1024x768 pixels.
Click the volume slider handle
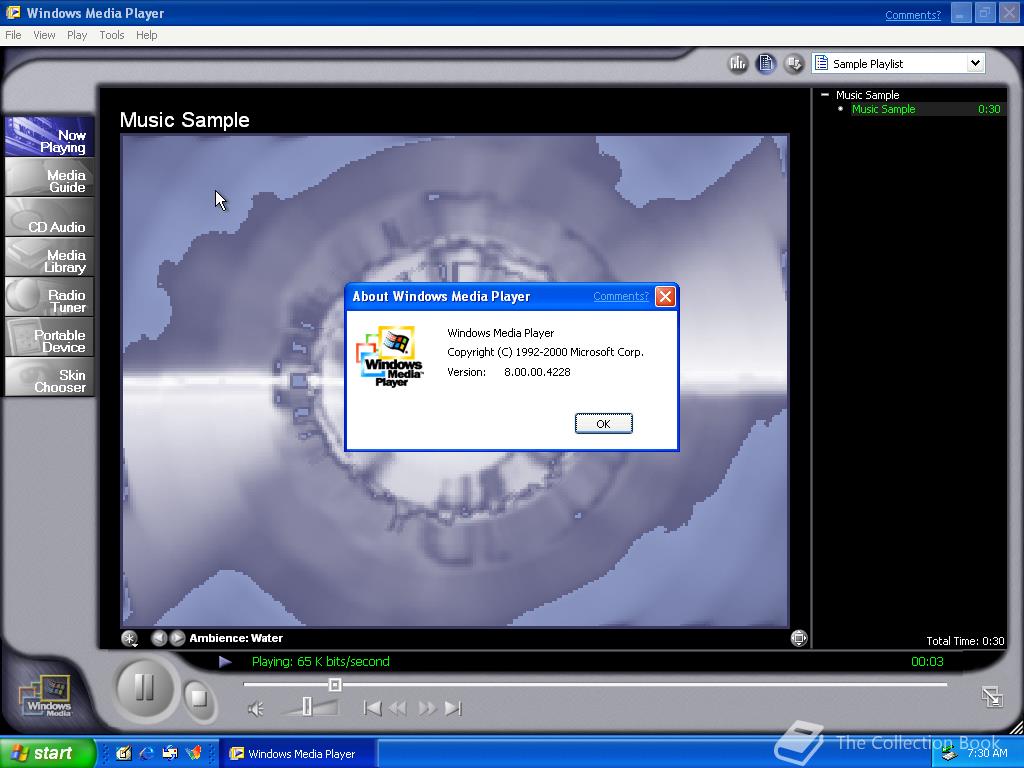(307, 707)
